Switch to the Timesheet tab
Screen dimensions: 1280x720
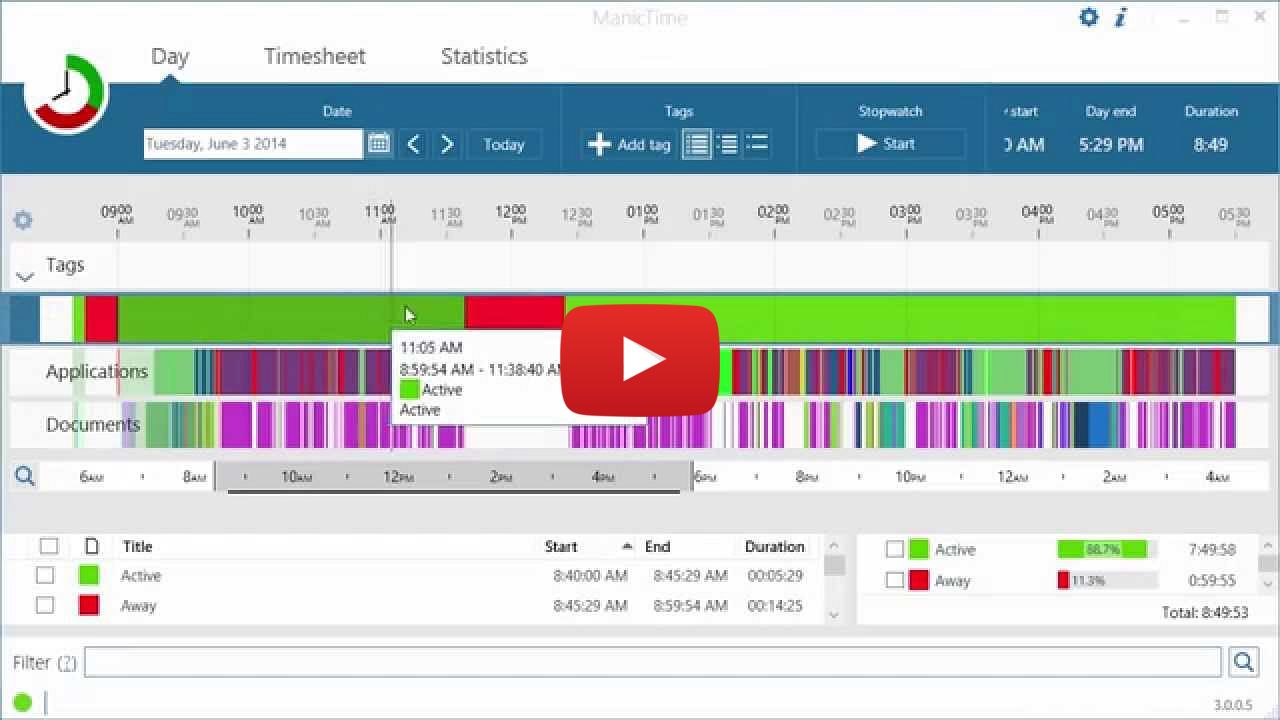pyautogui.click(x=315, y=56)
